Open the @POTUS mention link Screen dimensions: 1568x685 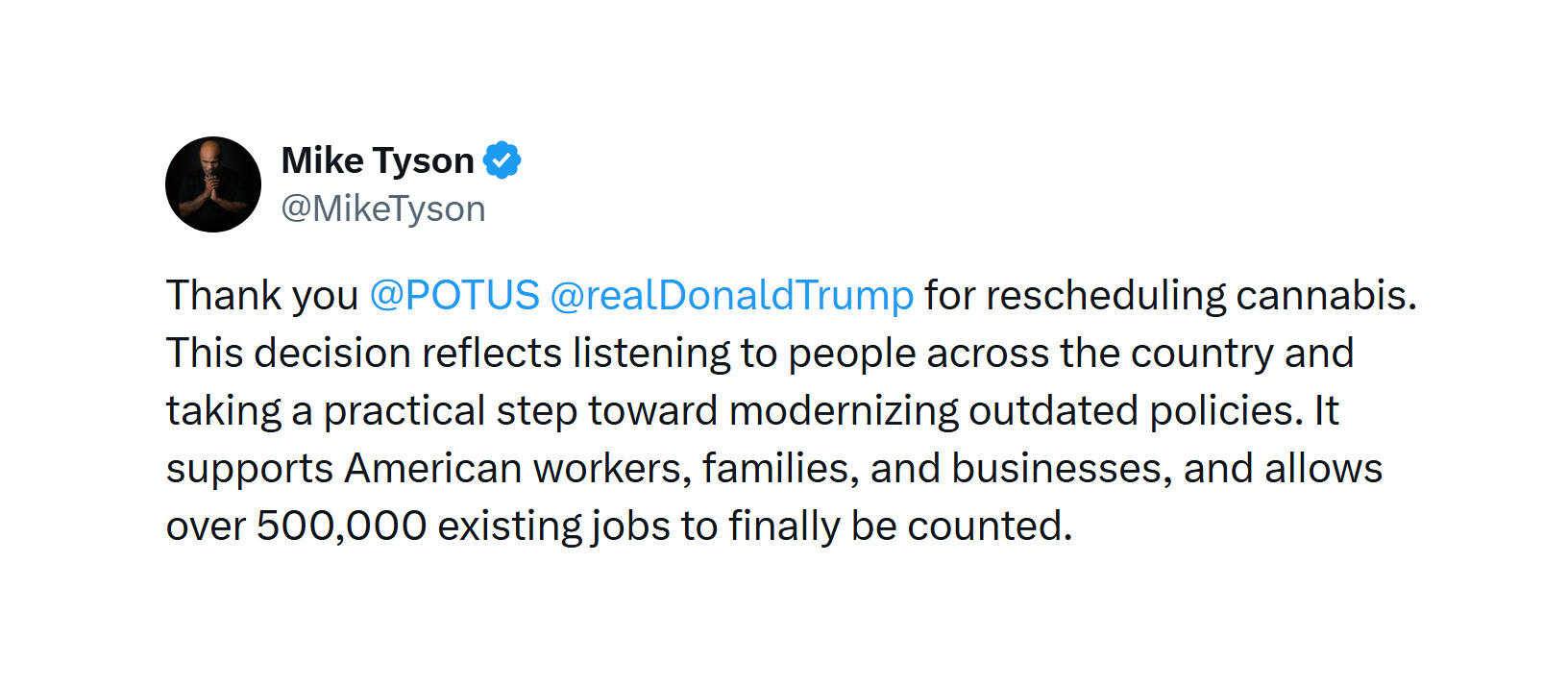pos(454,295)
